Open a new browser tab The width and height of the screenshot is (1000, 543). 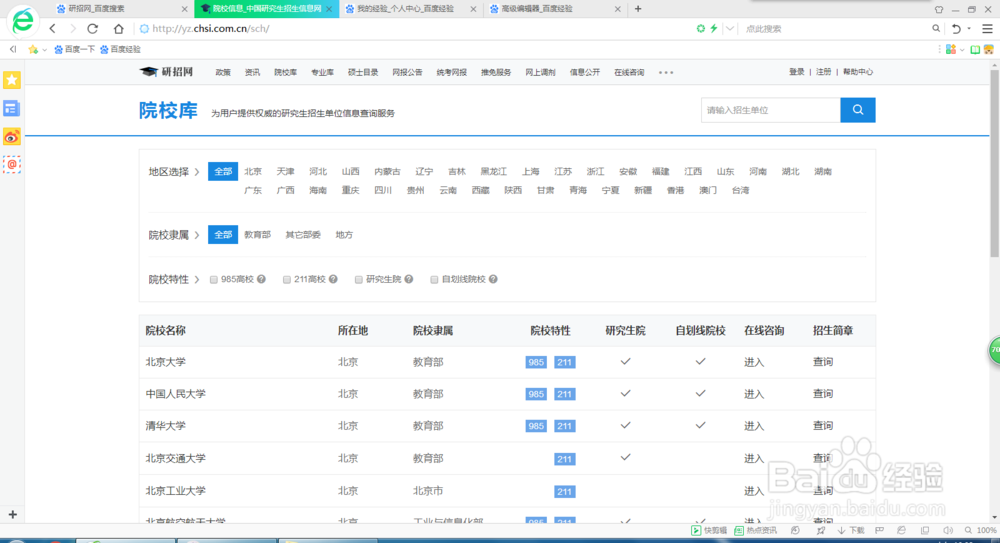[x=638, y=9]
